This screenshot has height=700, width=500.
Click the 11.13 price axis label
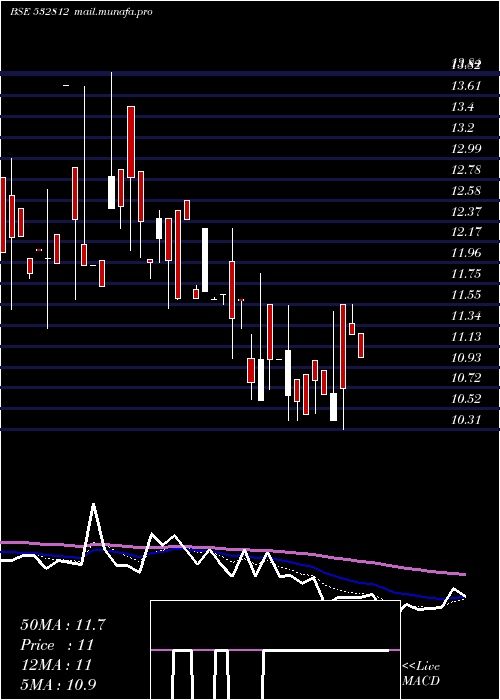[466, 337]
